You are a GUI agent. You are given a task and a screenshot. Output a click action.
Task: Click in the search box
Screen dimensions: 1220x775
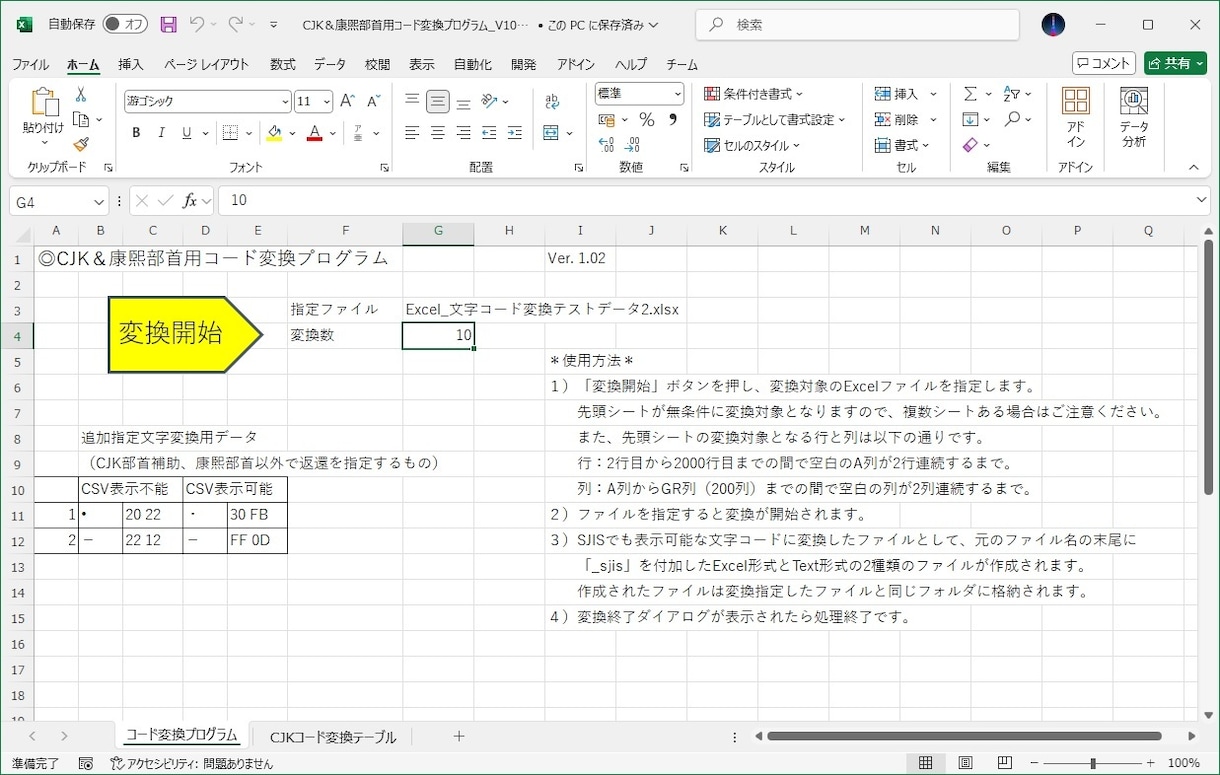857,24
